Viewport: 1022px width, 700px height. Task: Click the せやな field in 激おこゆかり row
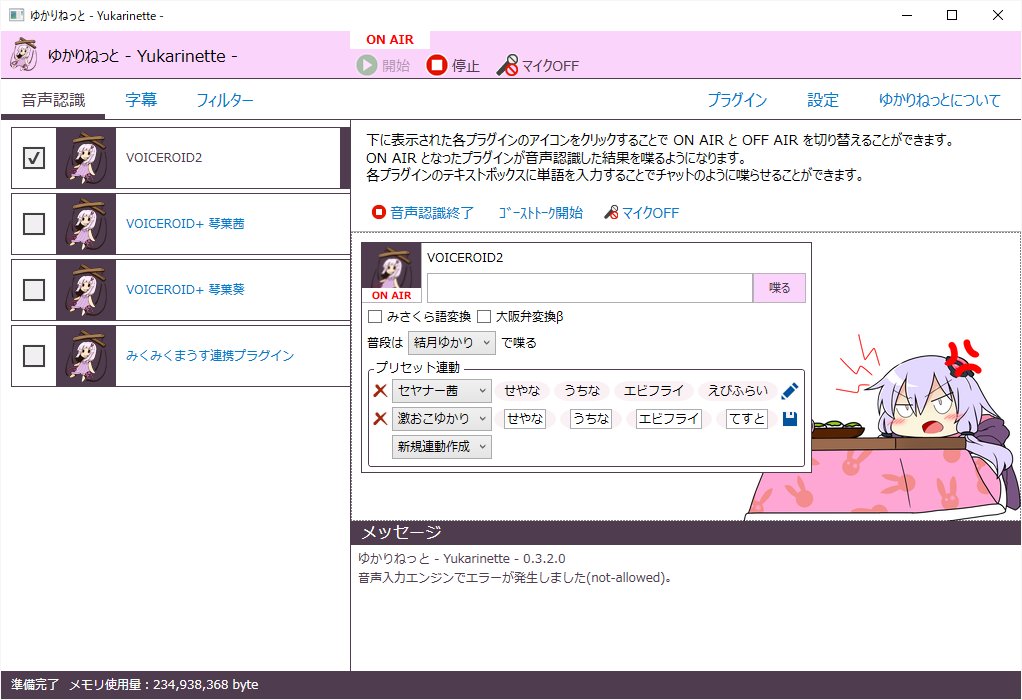[x=525, y=418]
